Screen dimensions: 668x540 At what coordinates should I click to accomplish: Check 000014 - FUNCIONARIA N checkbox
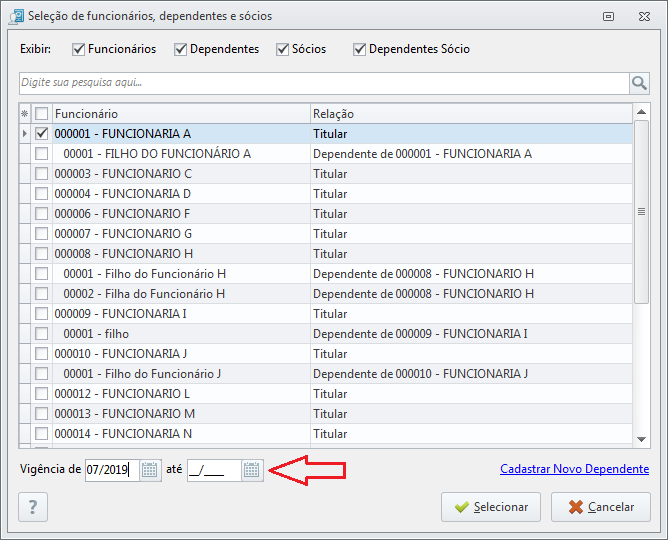pyautogui.click(x=41, y=434)
